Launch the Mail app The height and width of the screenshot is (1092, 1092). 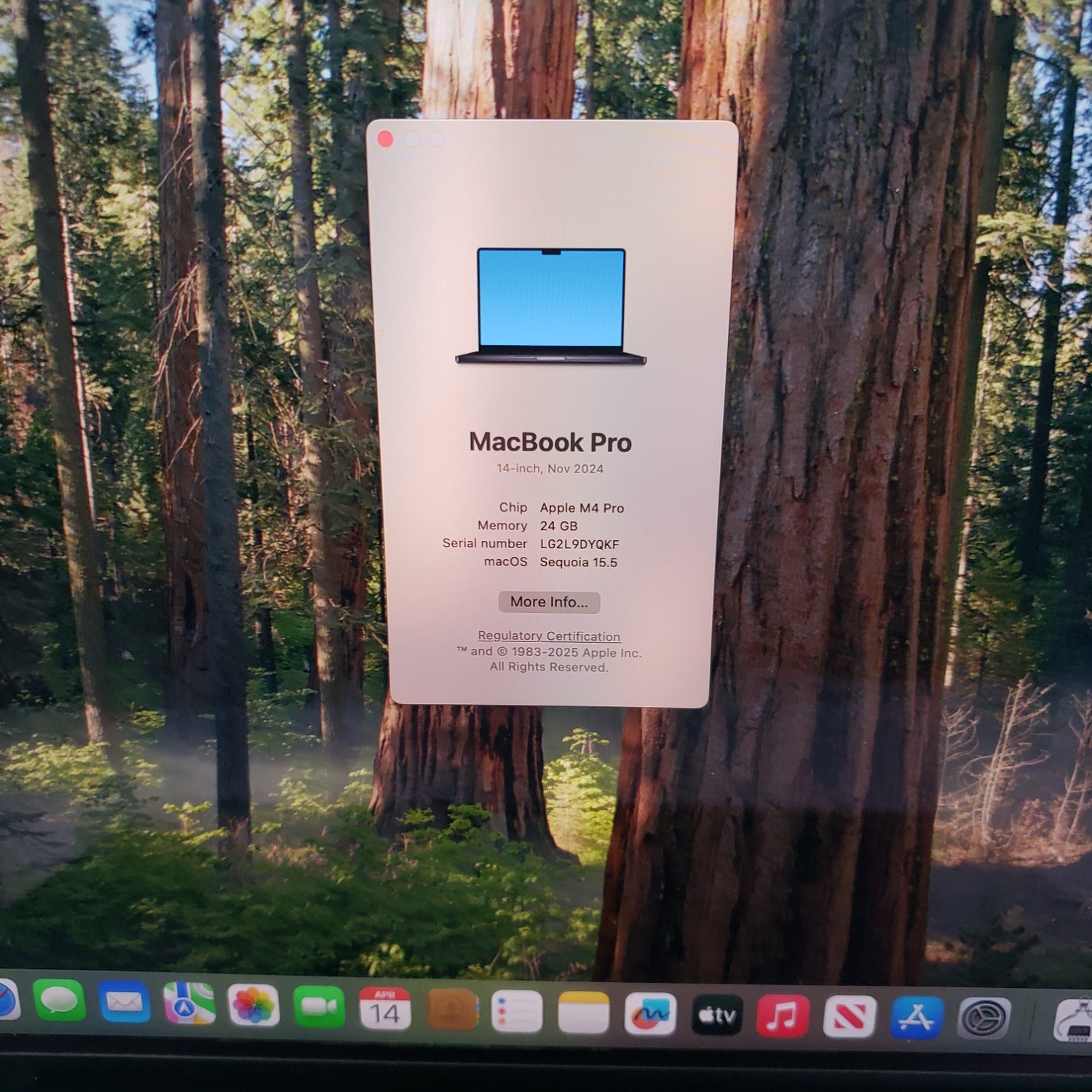[124, 1002]
